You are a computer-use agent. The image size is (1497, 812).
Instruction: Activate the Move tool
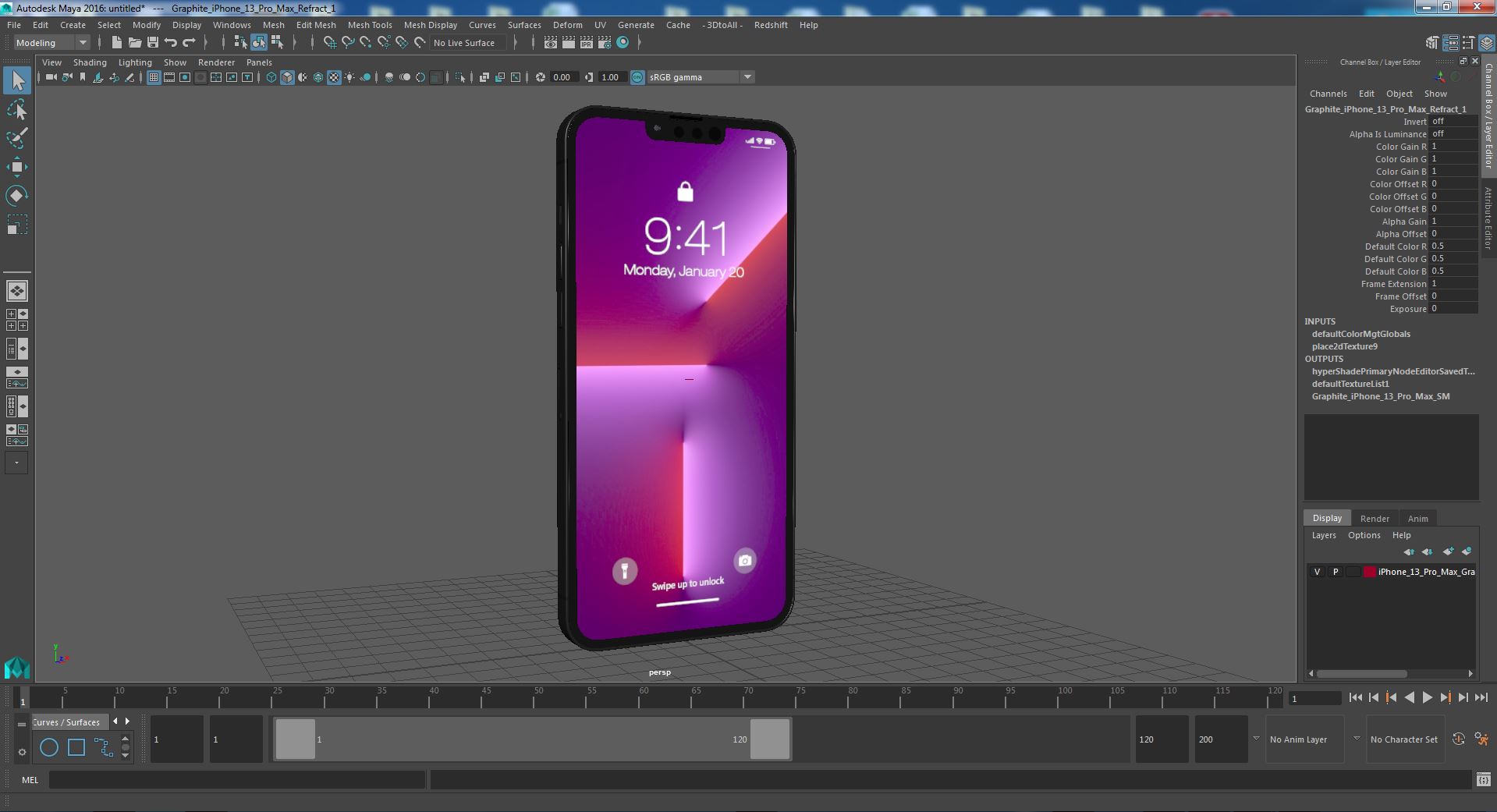17,167
